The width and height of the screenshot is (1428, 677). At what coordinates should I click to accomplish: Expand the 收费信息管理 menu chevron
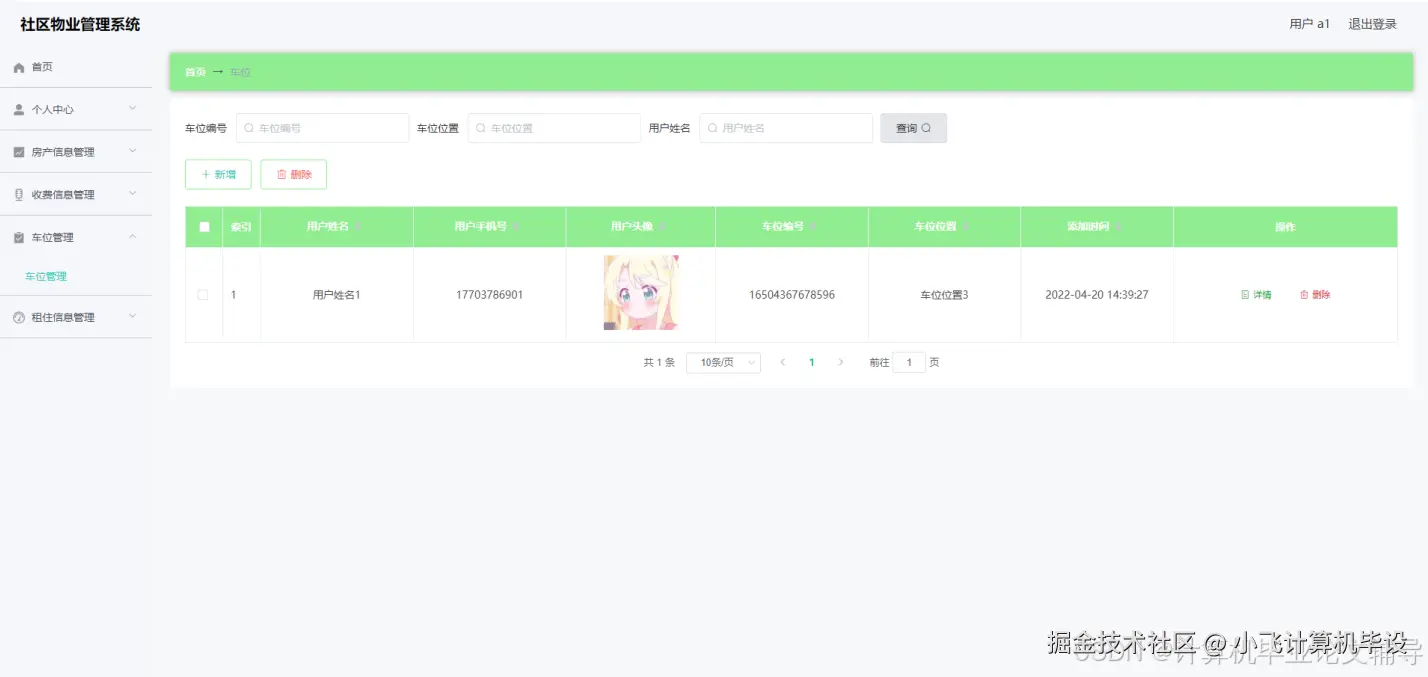click(x=133, y=194)
